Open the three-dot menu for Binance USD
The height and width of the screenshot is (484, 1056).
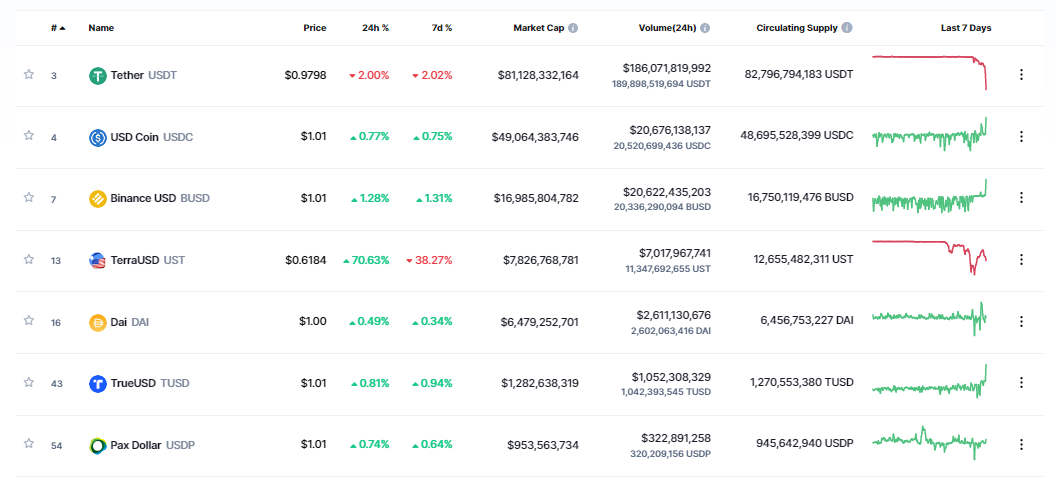[x=1021, y=198]
